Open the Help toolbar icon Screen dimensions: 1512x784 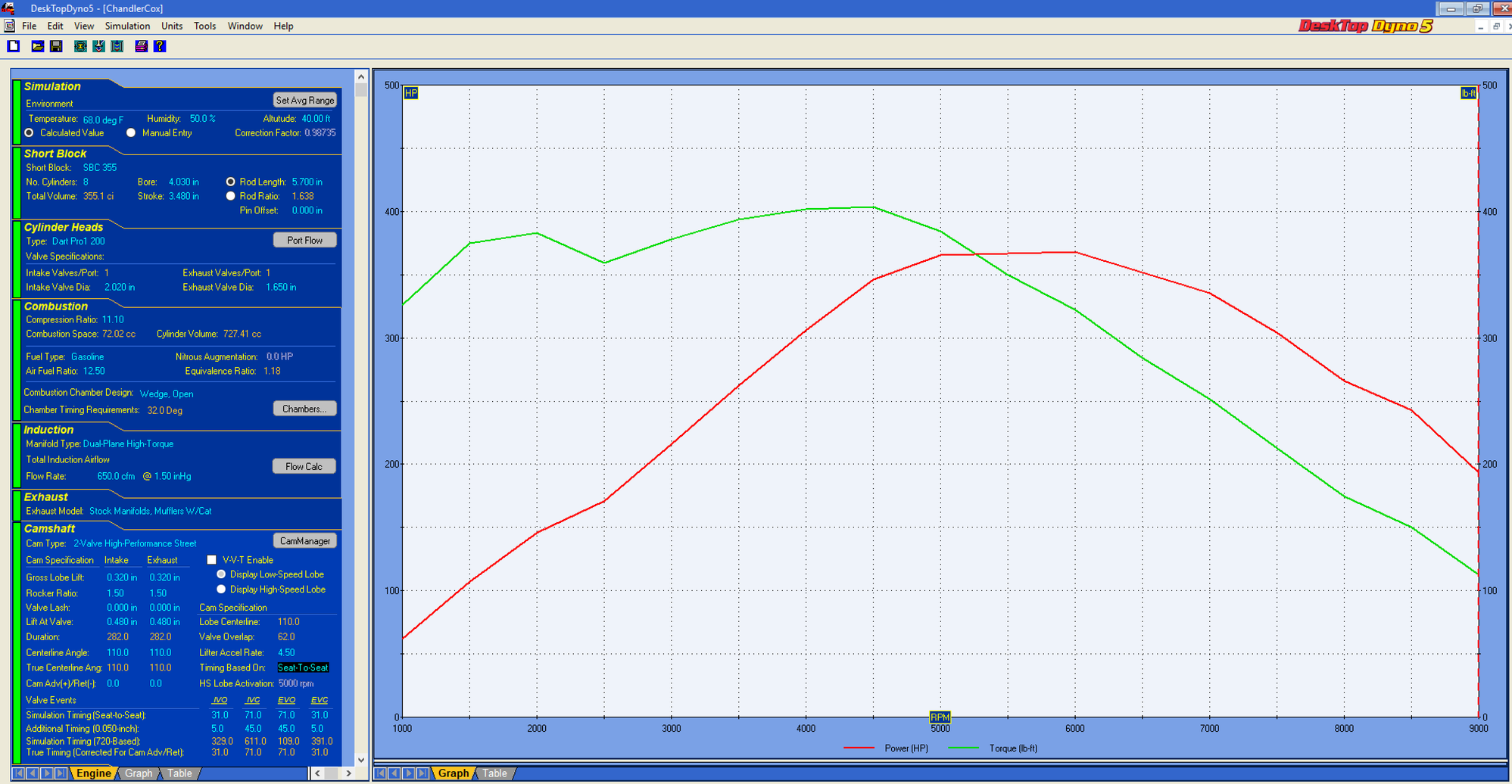(159, 46)
